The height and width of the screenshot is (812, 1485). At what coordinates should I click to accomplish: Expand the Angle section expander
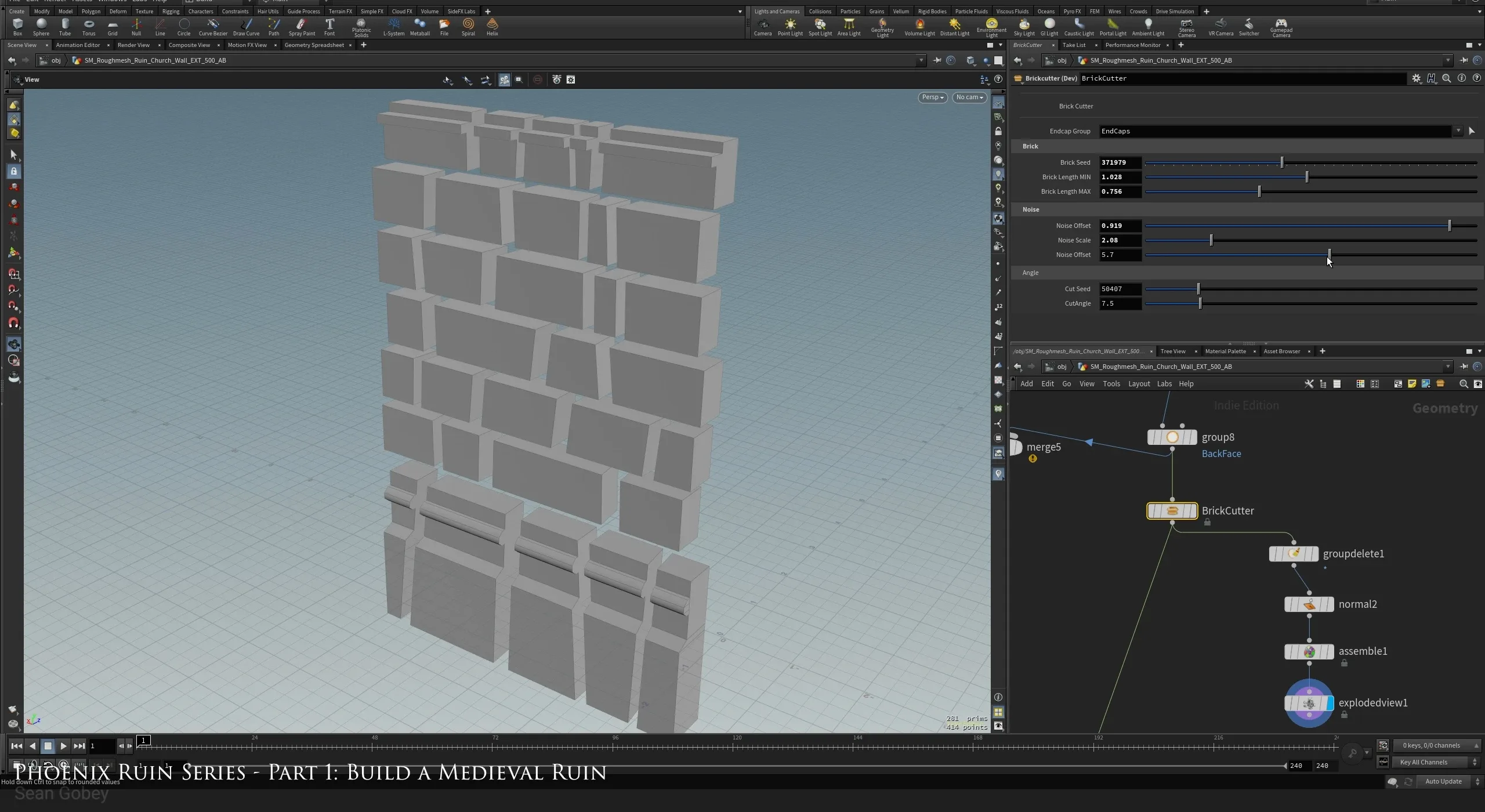(1030, 272)
